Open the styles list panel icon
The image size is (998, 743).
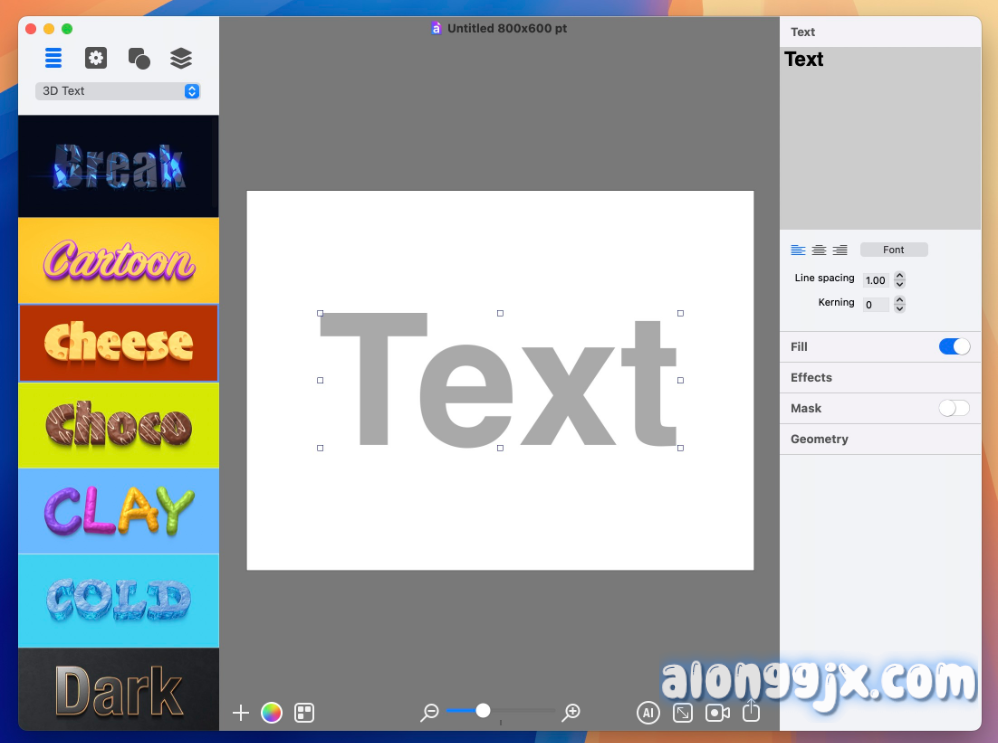click(53, 58)
